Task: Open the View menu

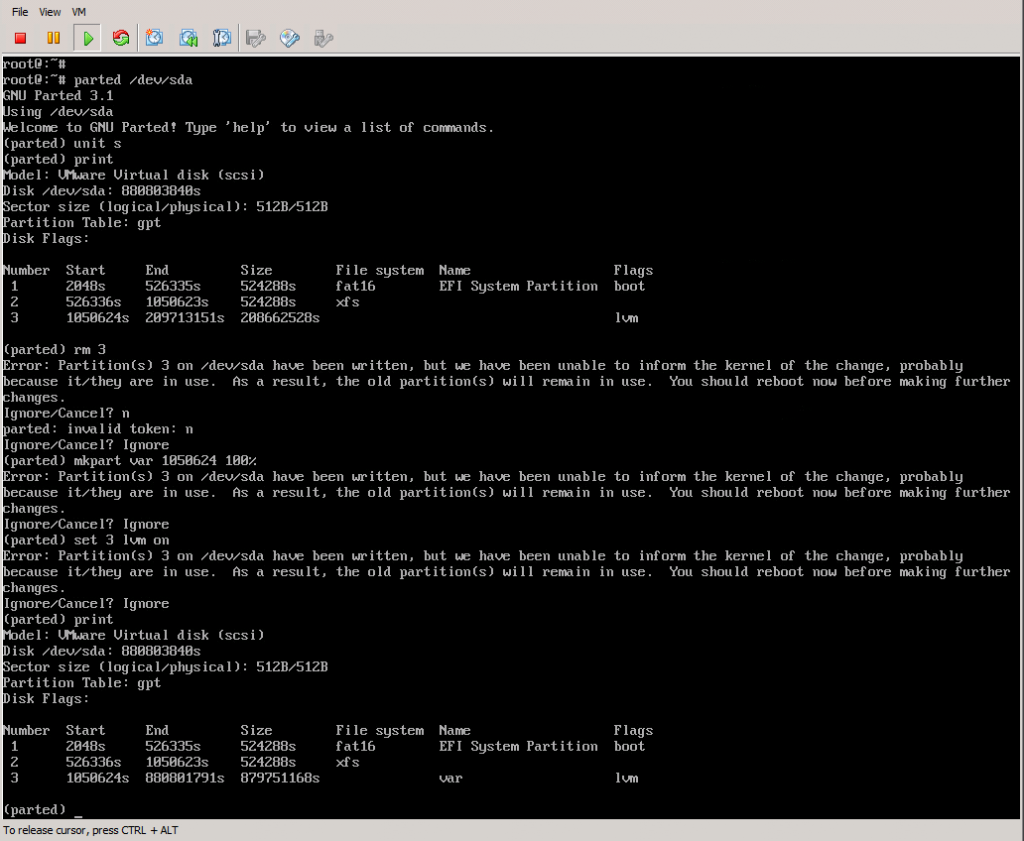Action: pyautogui.click(x=49, y=11)
